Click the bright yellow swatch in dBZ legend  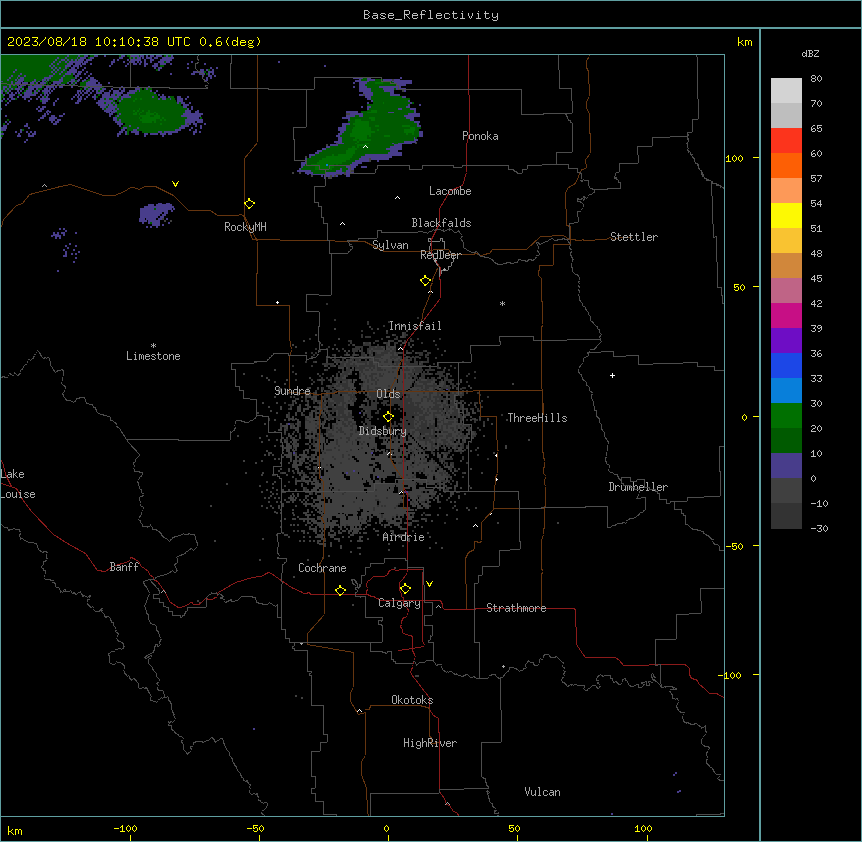click(x=786, y=216)
